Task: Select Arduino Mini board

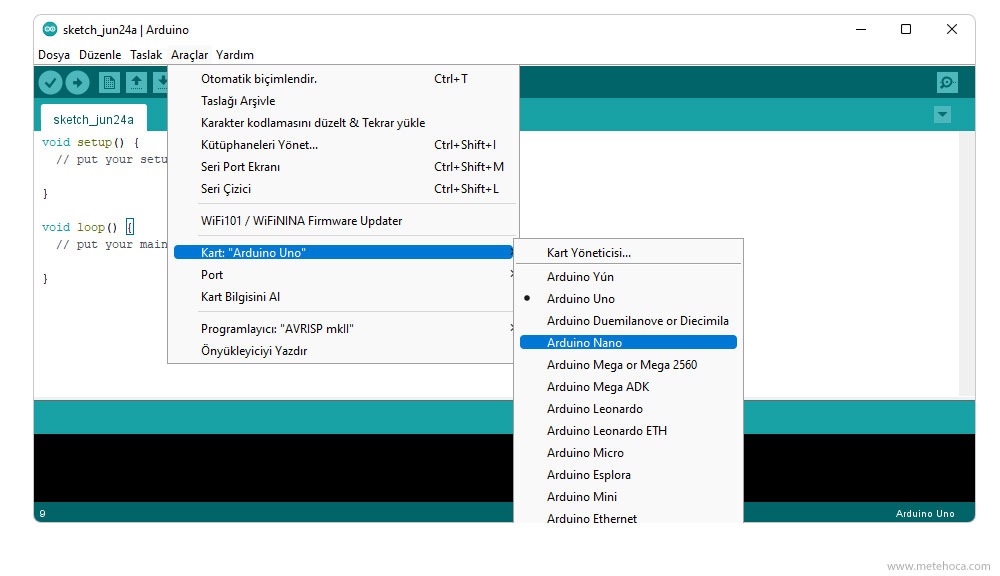Action: point(628,497)
